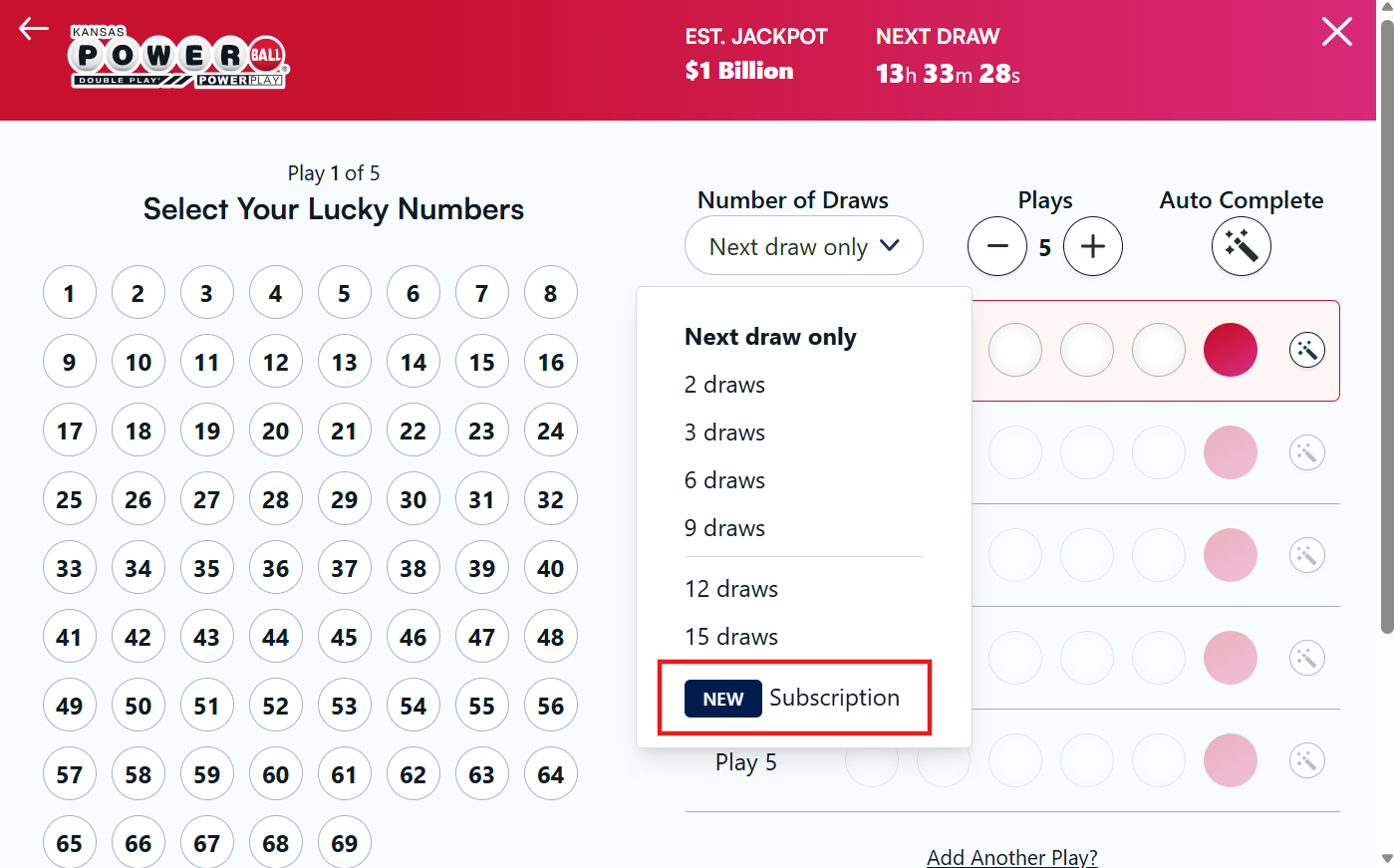Close the Powerball ticket panel with X
This screenshot has width=1394, height=868.
pyautogui.click(x=1337, y=32)
